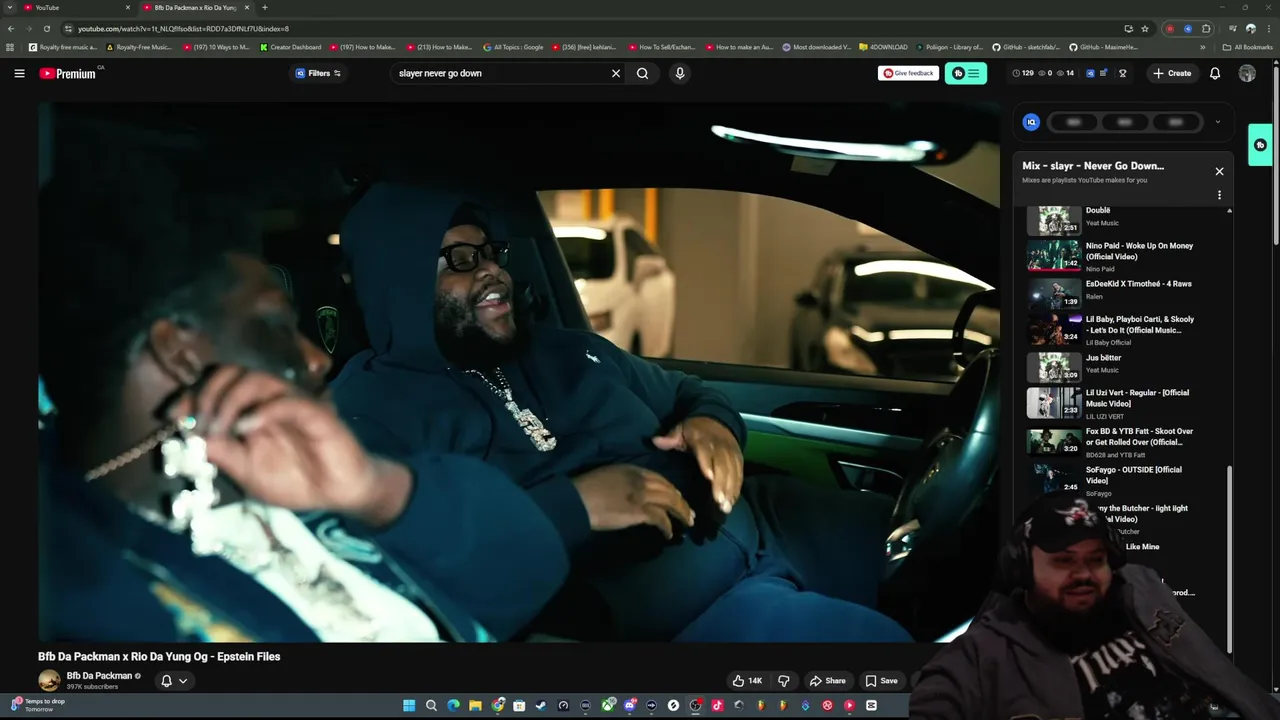The width and height of the screenshot is (1280, 720).
Task: Click the blue vidIQ logo icon
Action: point(1031,122)
